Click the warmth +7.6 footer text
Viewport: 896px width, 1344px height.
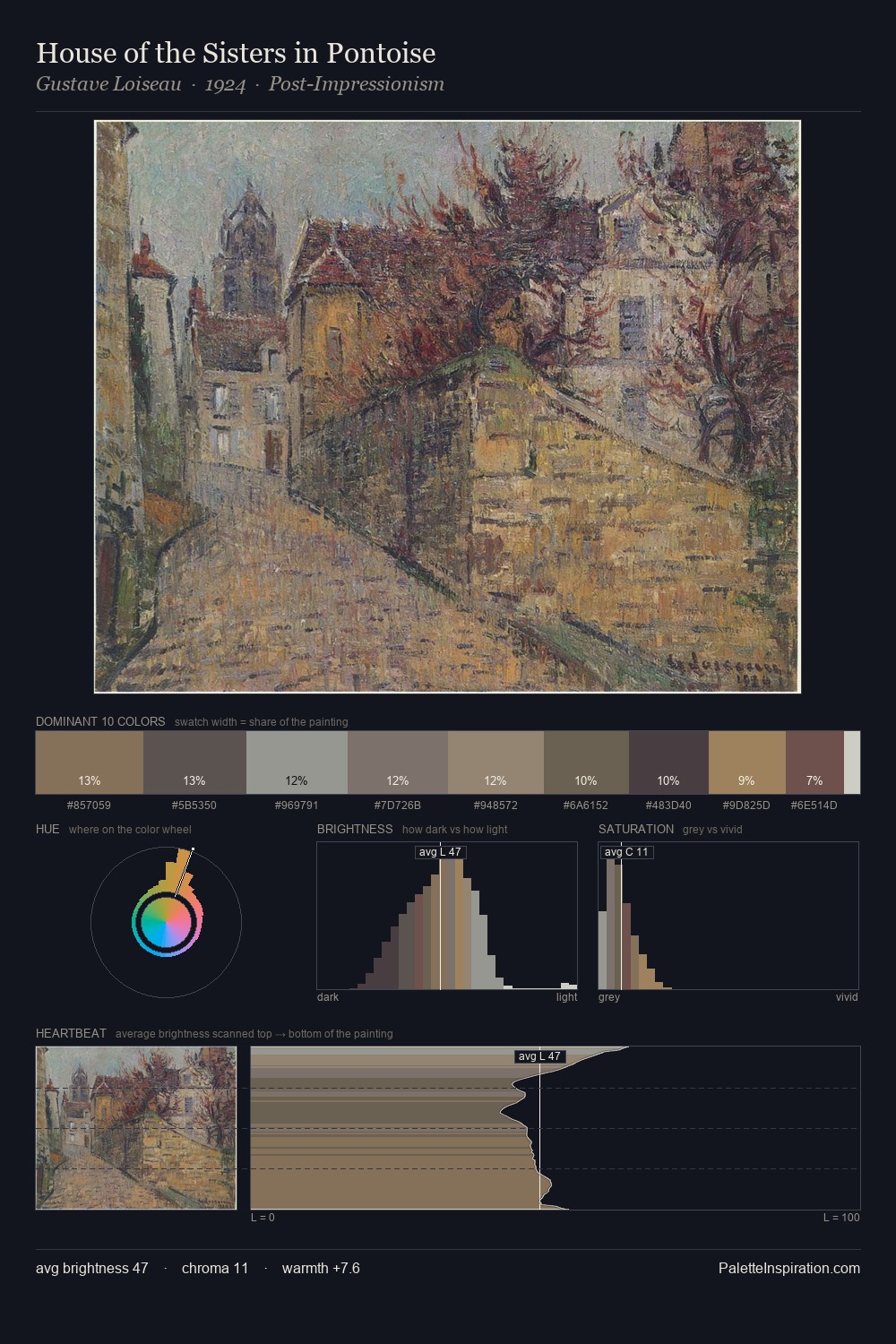tap(321, 1268)
